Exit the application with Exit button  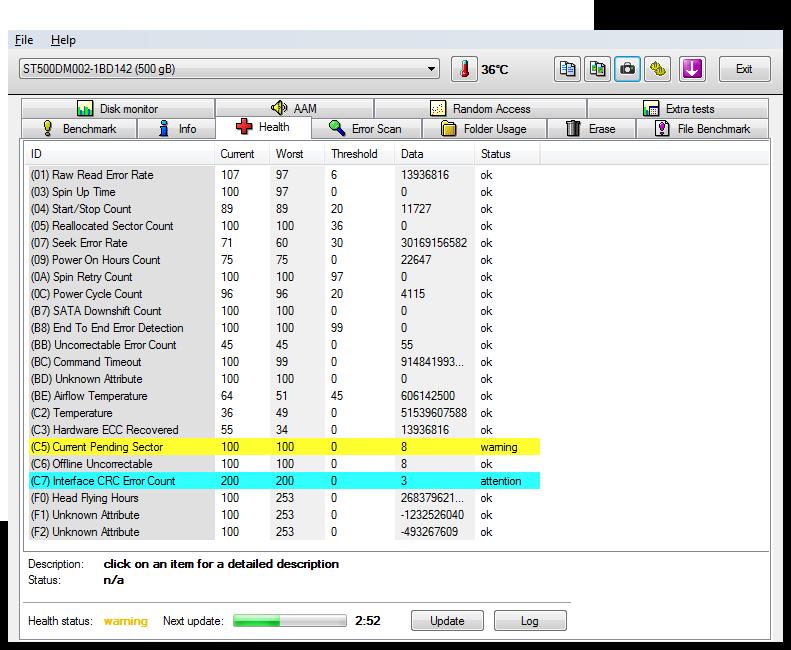point(745,69)
